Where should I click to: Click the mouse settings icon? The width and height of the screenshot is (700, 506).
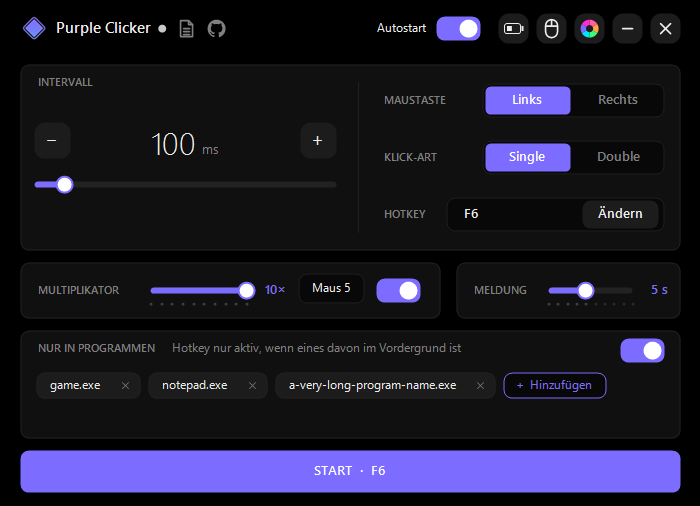pyautogui.click(x=551, y=29)
